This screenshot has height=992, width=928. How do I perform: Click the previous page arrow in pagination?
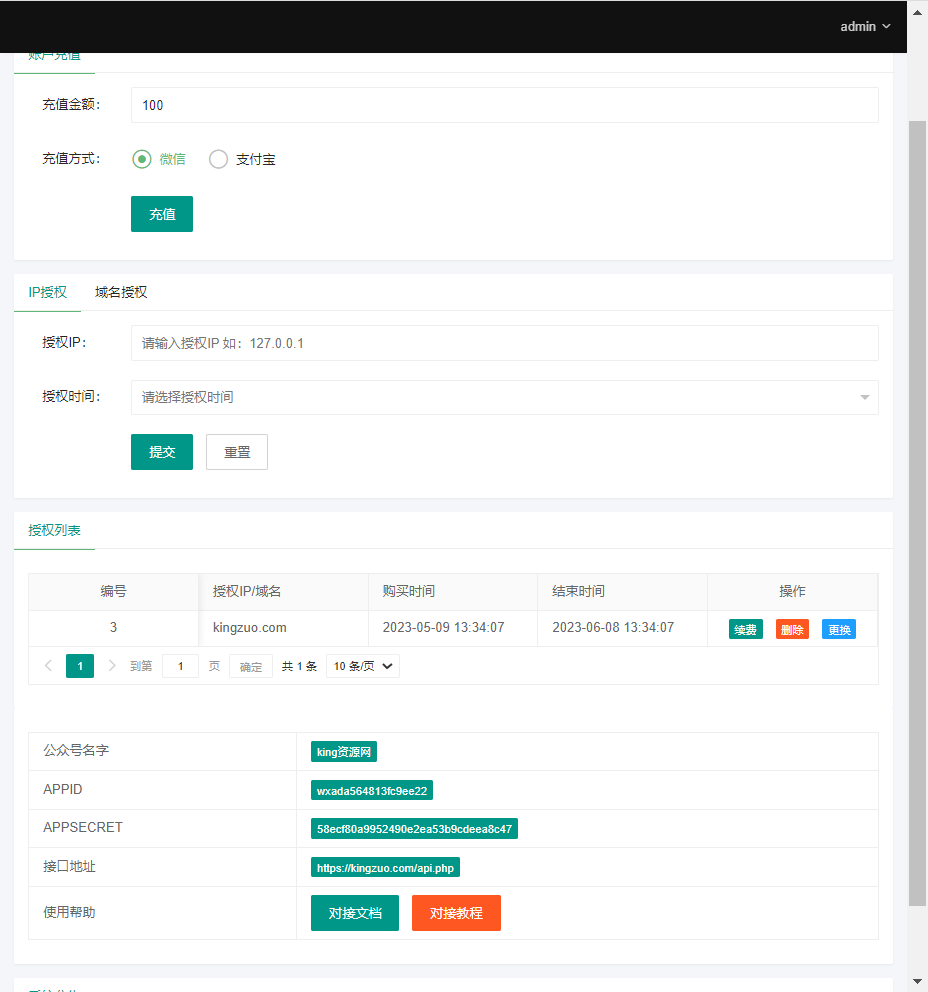click(48, 666)
